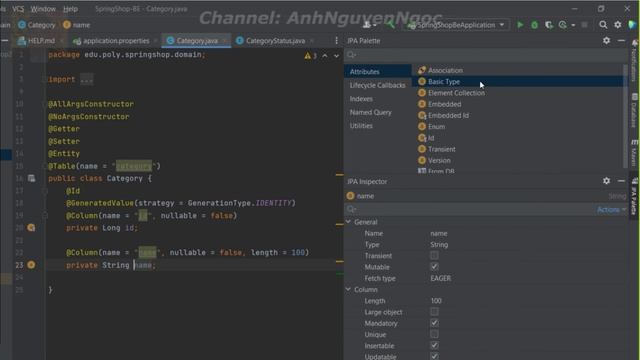Screen dimensions: 640x360
Task: Run SpringShopBeApplication with green play icon
Action: (x=520, y=25)
